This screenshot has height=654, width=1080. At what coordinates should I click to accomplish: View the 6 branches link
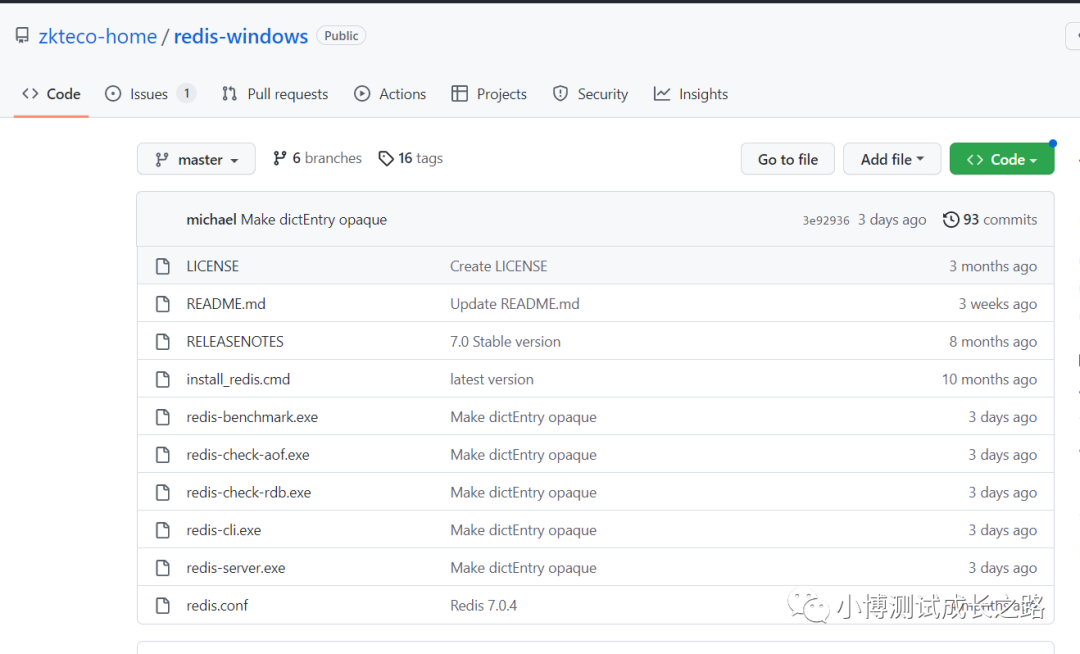(317, 158)
